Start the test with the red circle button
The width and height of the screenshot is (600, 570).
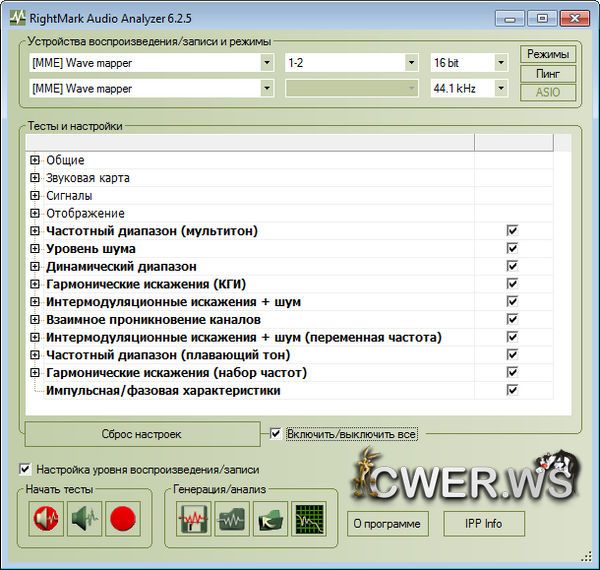(123, 520)
